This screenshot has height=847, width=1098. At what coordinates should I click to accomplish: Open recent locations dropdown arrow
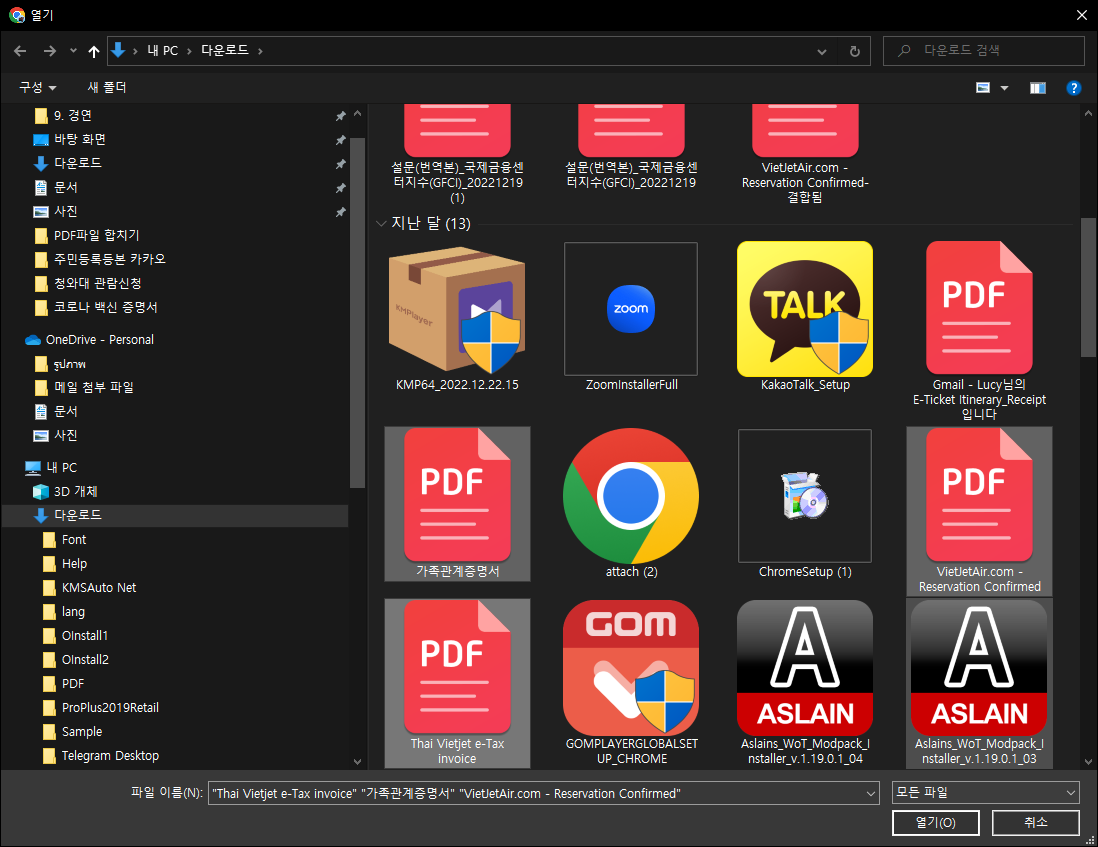(x=74, y=51)
